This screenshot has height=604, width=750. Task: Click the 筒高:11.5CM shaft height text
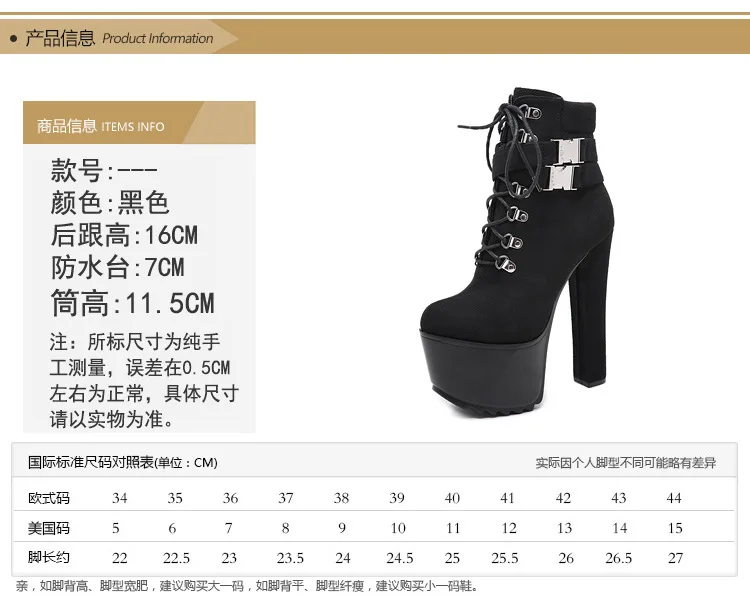click(x=132, y=303)
